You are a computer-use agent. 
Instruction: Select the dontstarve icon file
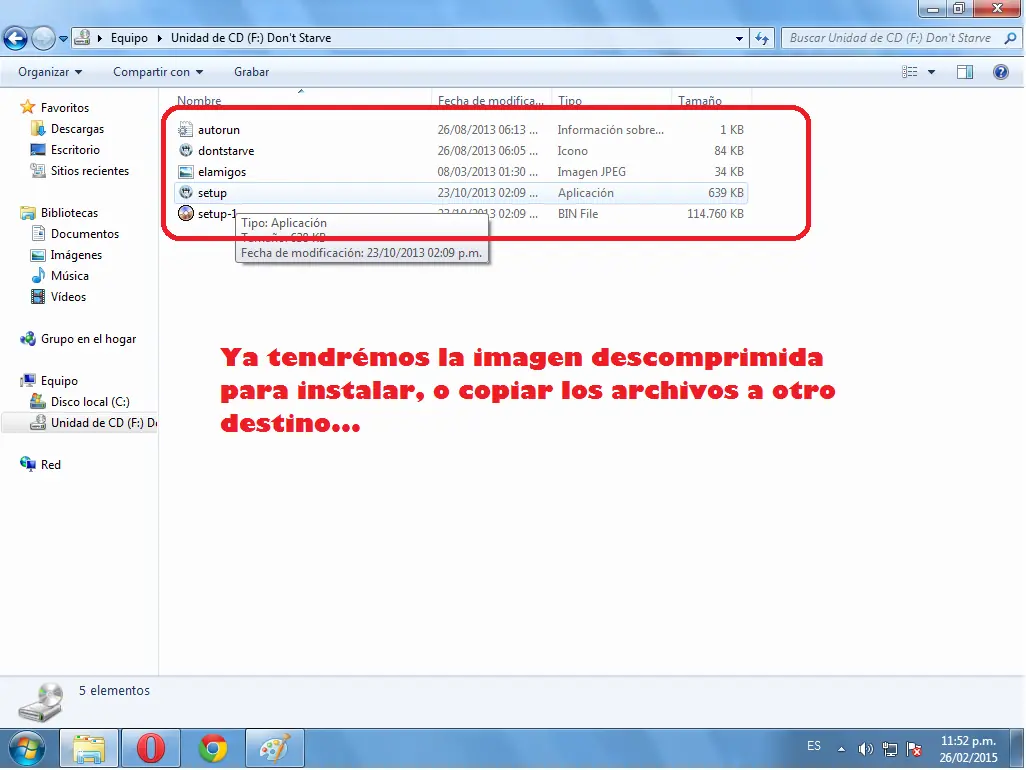[x=186, y=150]
